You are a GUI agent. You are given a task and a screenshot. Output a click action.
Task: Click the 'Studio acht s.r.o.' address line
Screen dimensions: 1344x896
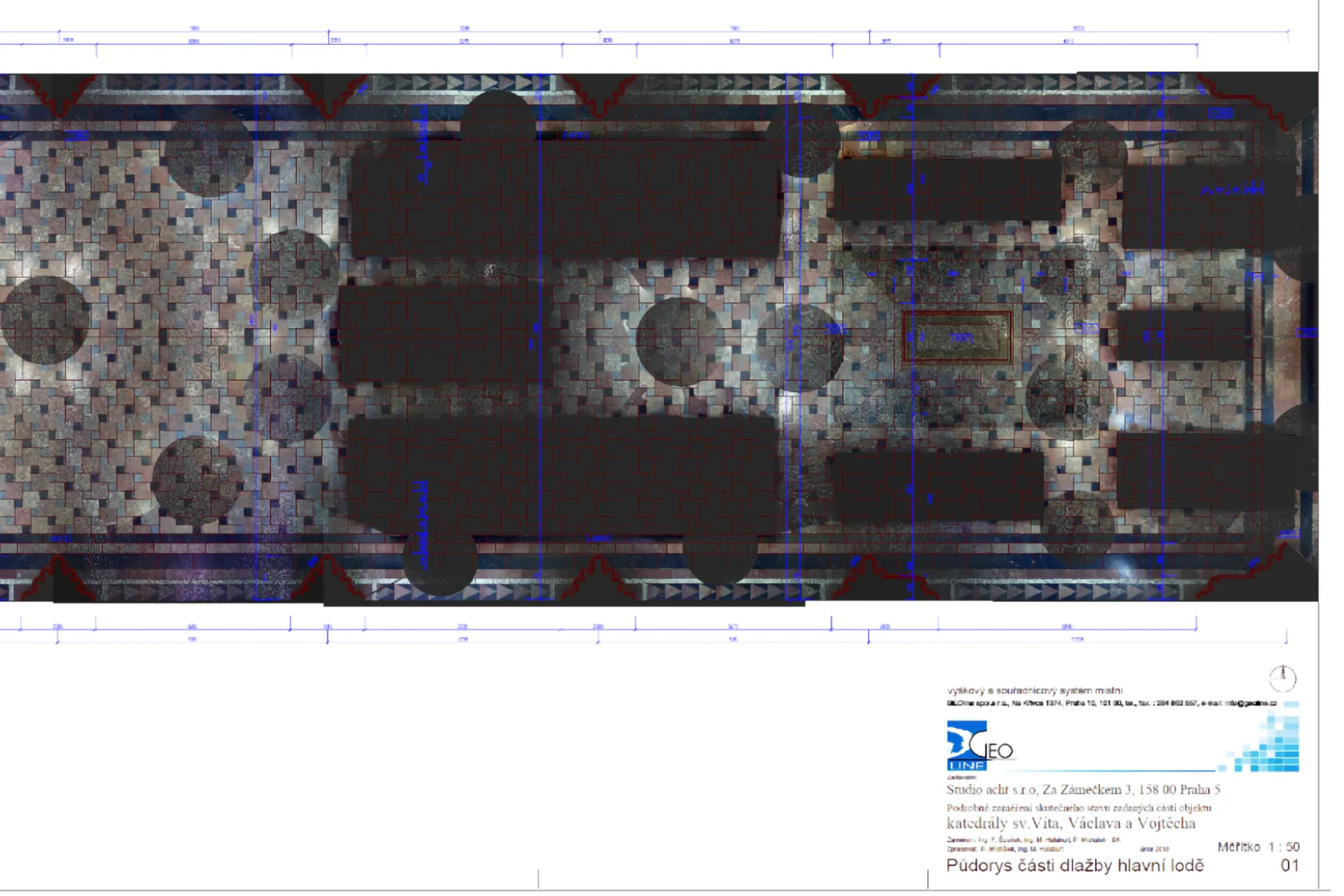(x=1083, y=790)
